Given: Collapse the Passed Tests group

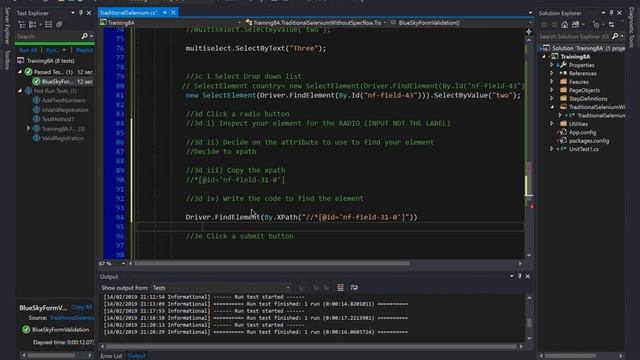Looking at the screenshot, I should [x=20, y=72].
